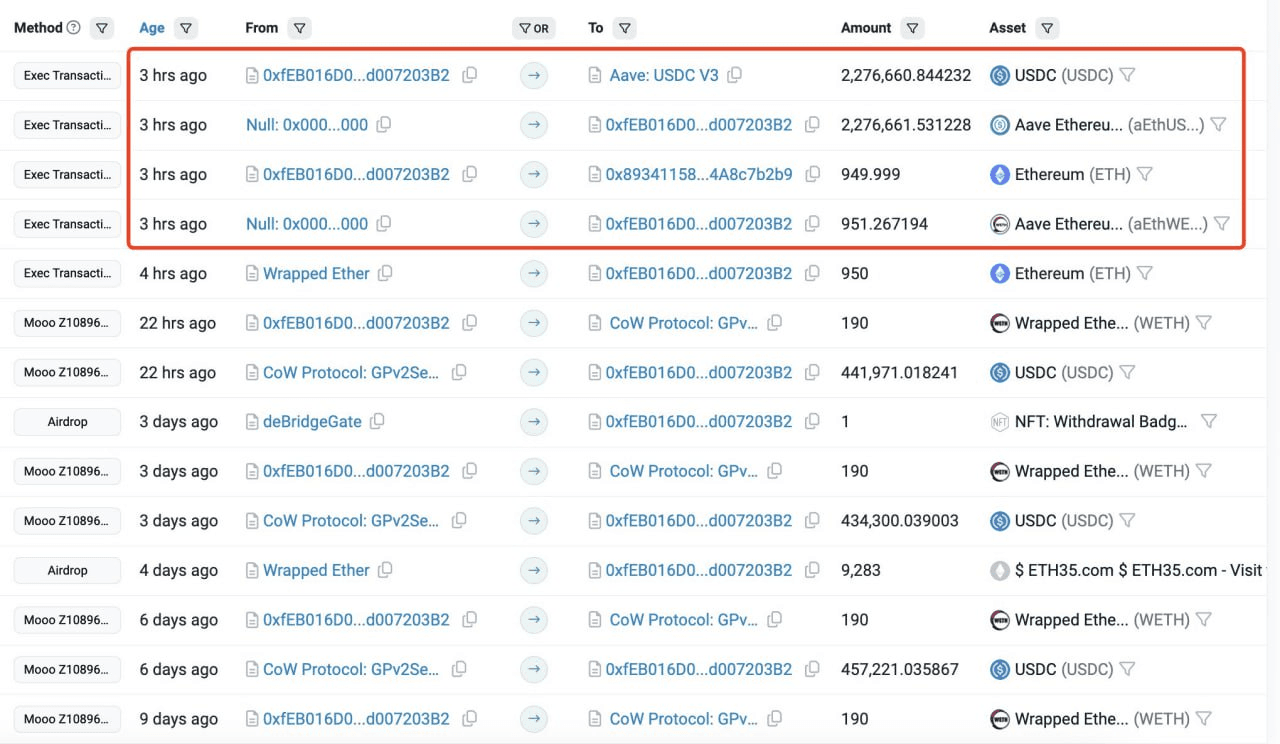Click the Method help question-mark icon
Viewport: 1280px width, 744px height.
[73, 28]
